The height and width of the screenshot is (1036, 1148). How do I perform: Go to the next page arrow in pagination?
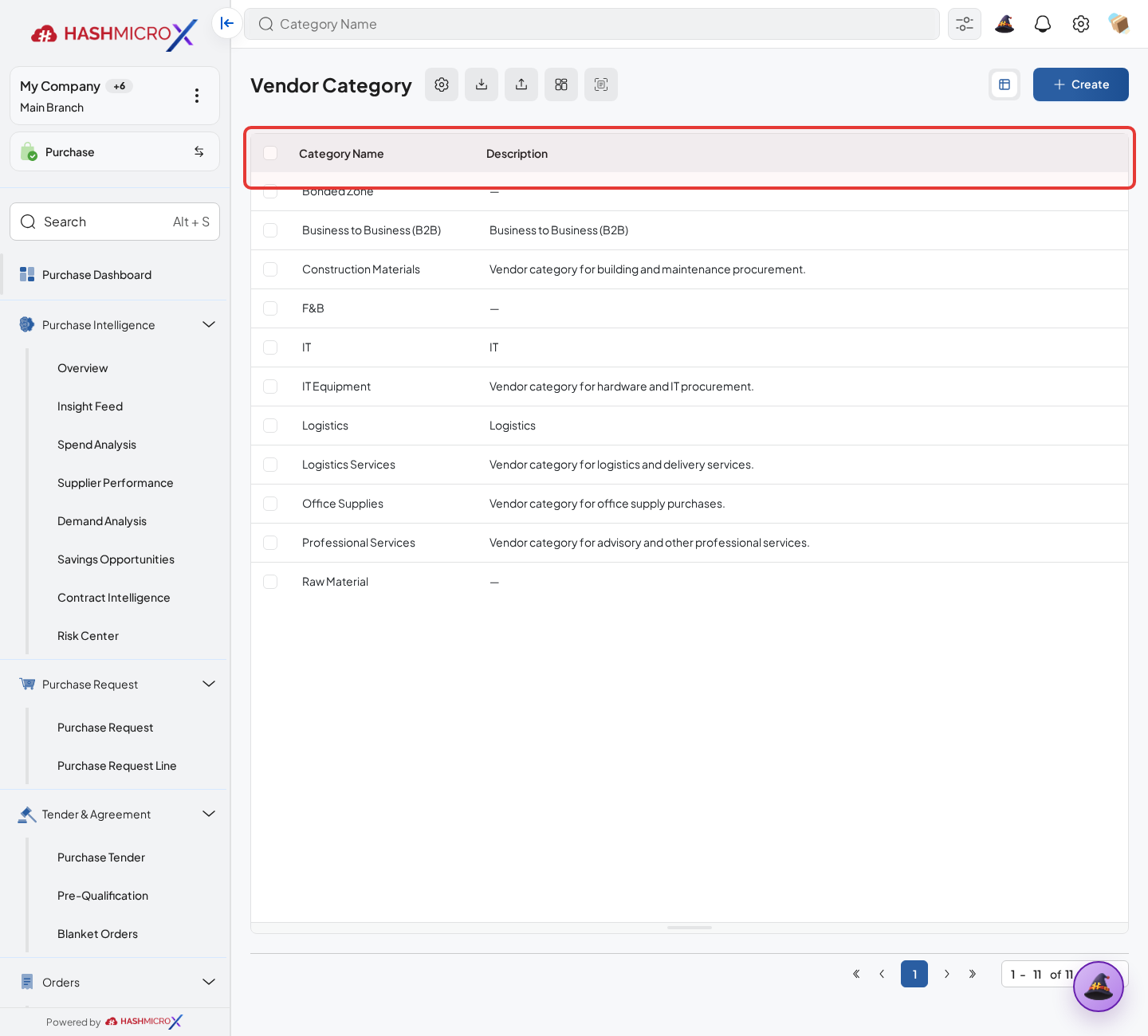[x=947, y=974]
